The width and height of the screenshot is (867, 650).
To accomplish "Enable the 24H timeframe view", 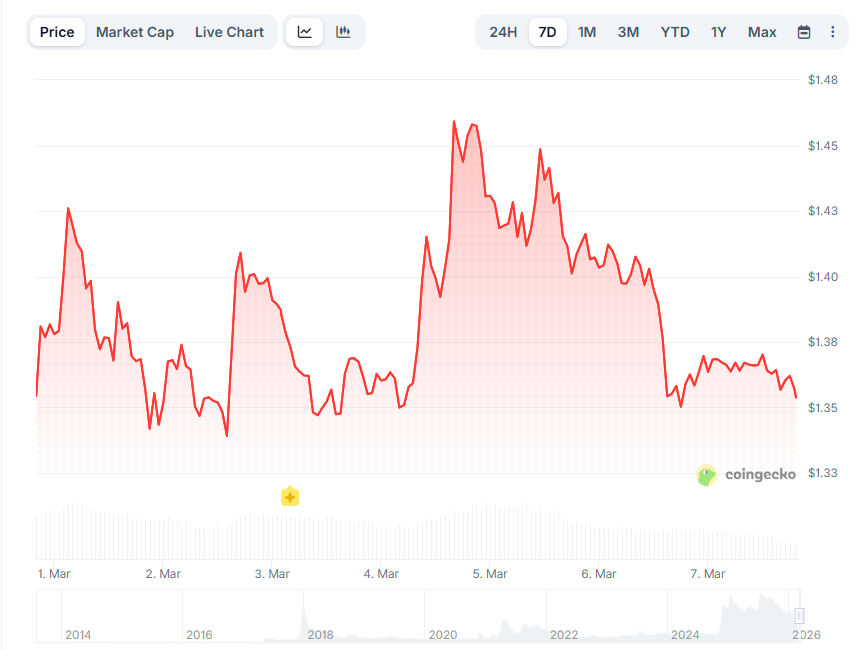I will click(501, 32).
